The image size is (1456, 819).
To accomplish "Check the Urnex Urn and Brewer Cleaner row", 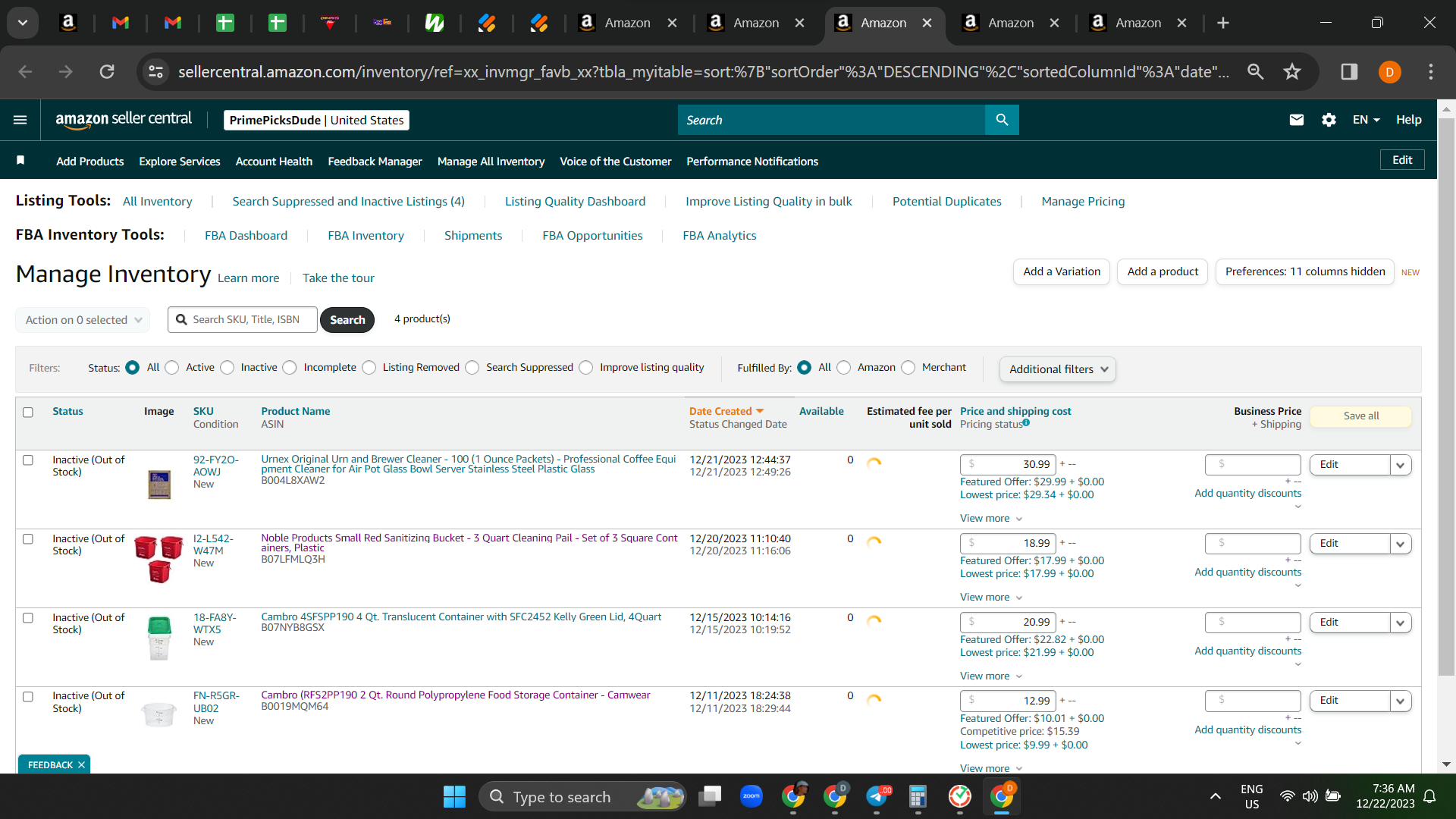I will (28, 460).
